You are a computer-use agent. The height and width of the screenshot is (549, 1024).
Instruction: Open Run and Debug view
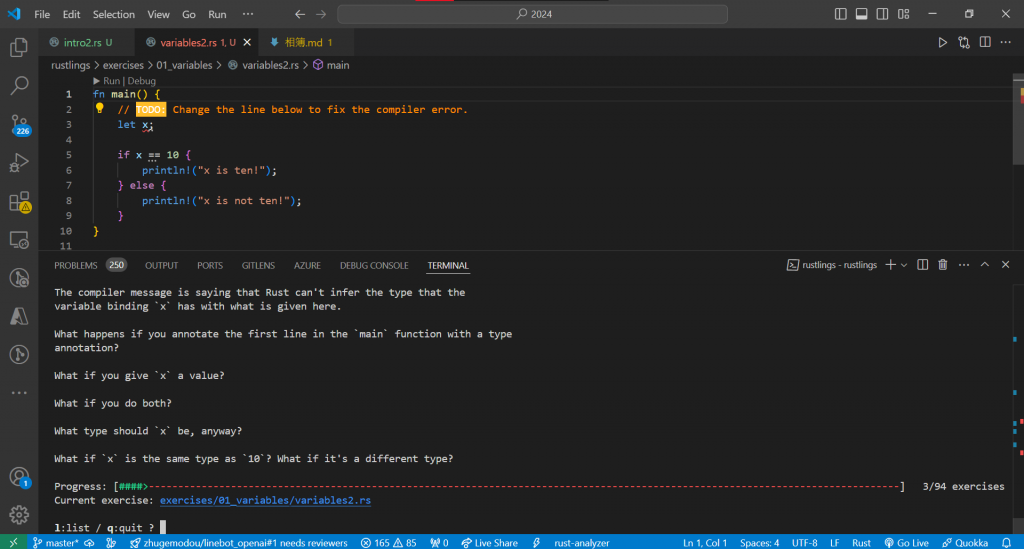click(x=19, y=163)
